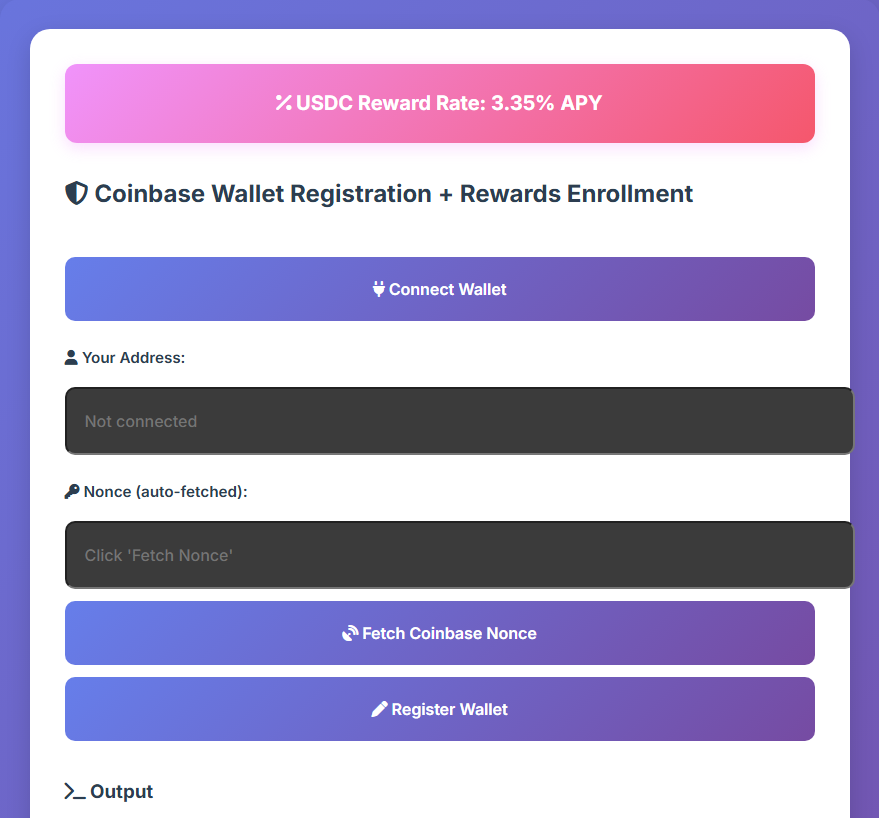Click the Rewards Enrollment part of the title
The image size is (879, 818).
tap(576, 194)
